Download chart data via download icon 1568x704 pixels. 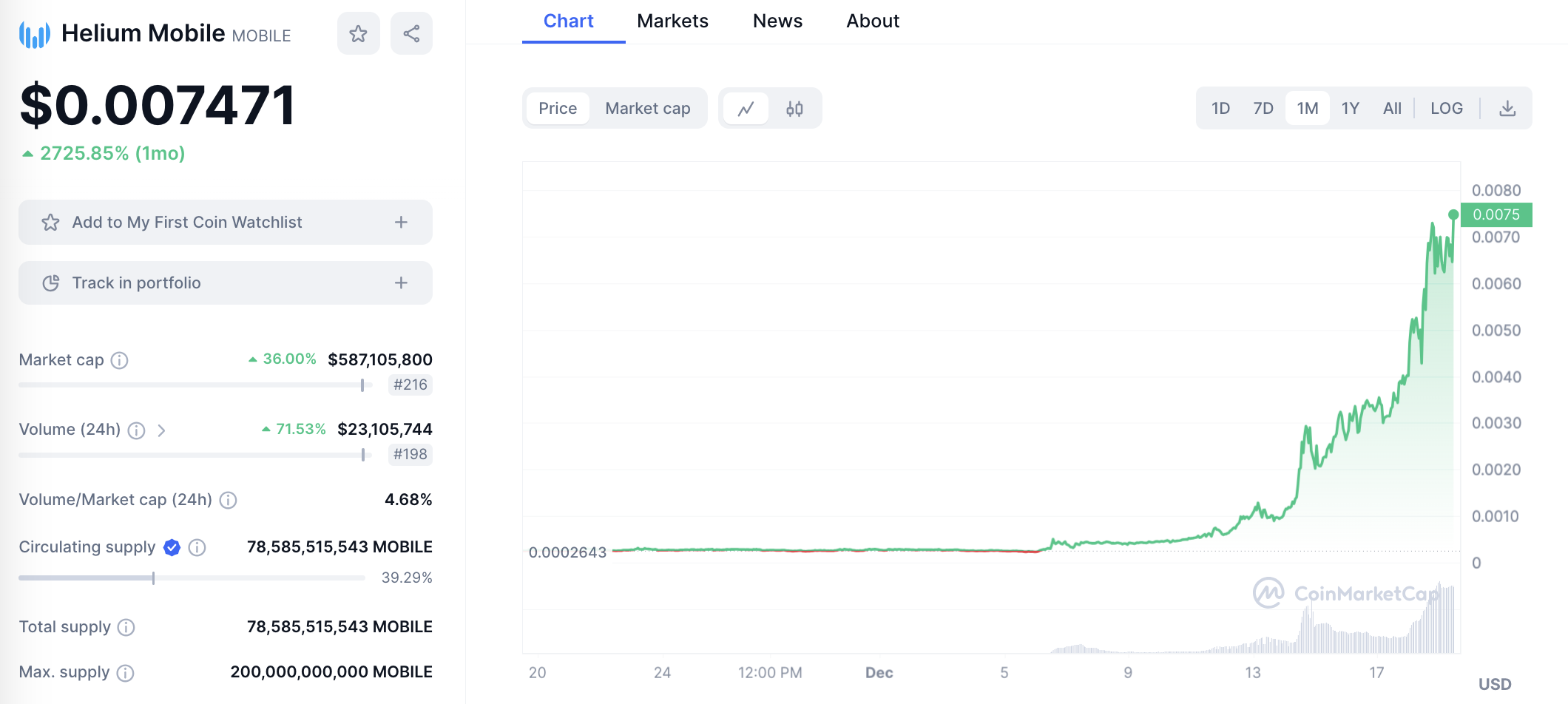[x=1507, y=109]
